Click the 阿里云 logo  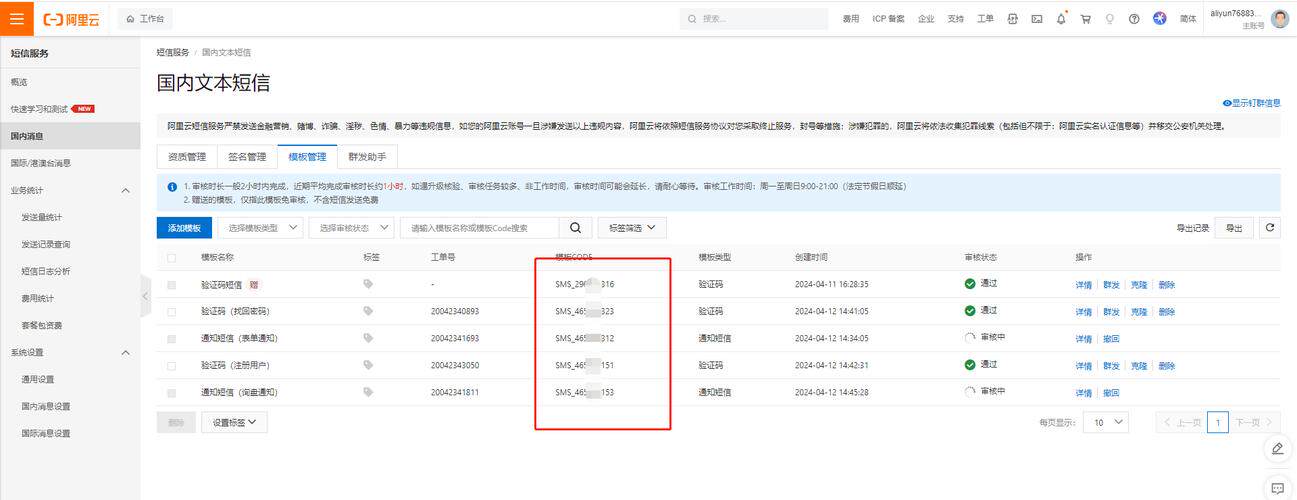[73, 19]
